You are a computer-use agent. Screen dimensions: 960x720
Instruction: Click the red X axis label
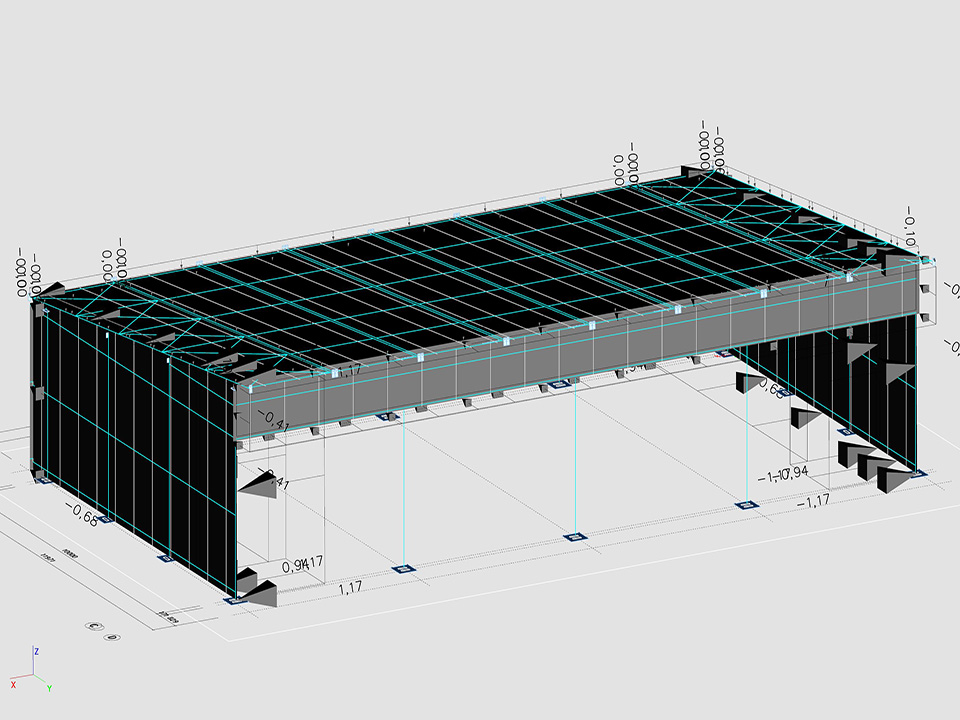point(13,684)
